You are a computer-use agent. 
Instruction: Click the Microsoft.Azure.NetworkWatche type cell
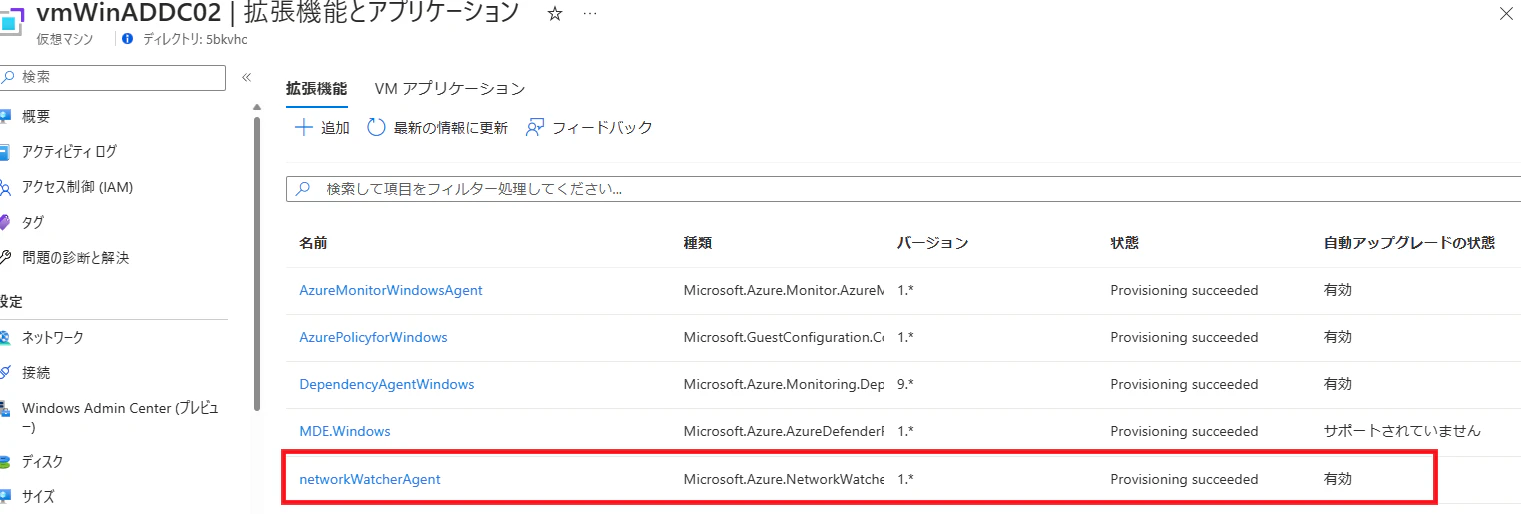(784, 479)
